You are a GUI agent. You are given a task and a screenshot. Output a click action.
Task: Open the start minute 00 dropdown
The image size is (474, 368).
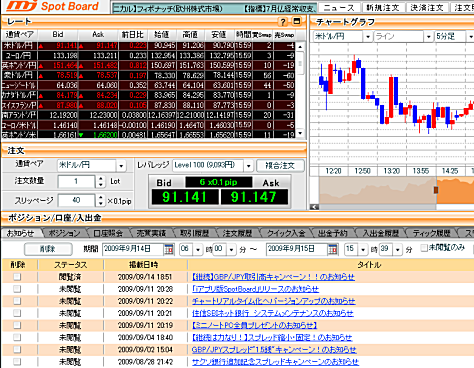pyautogui.click(x=231, y=249)
